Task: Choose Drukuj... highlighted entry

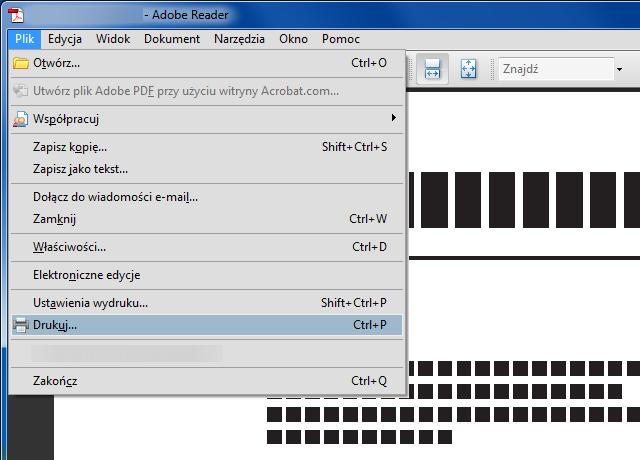Action: click(x=207, y=325)
